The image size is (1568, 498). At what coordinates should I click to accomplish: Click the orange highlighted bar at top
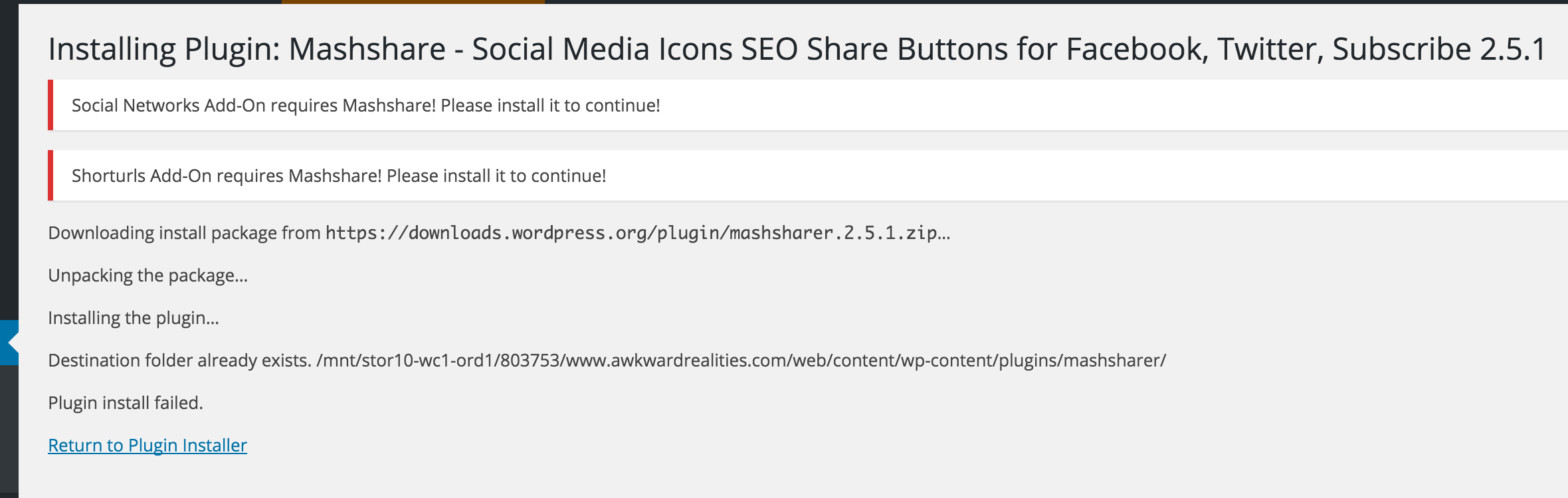click(413, 2)
